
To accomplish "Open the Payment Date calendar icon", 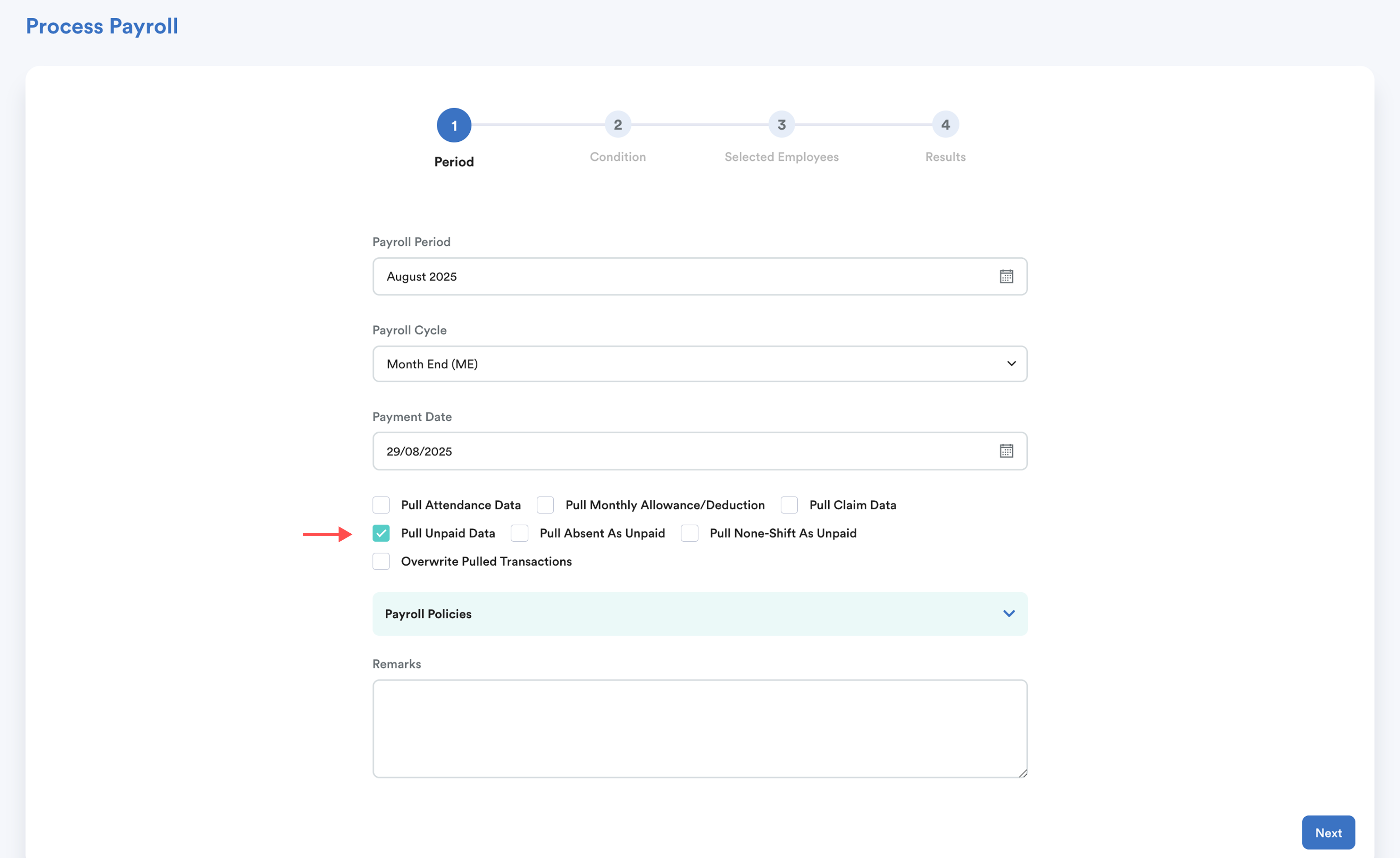I will [1006, 451].
